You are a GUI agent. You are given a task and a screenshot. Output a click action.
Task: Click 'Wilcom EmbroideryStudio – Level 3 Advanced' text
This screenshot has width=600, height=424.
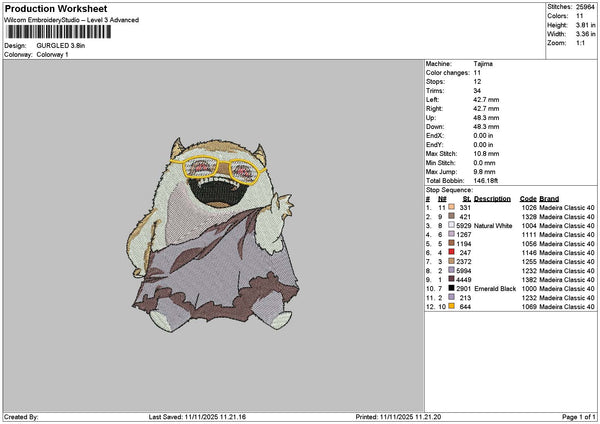click(x=71, y=20)
